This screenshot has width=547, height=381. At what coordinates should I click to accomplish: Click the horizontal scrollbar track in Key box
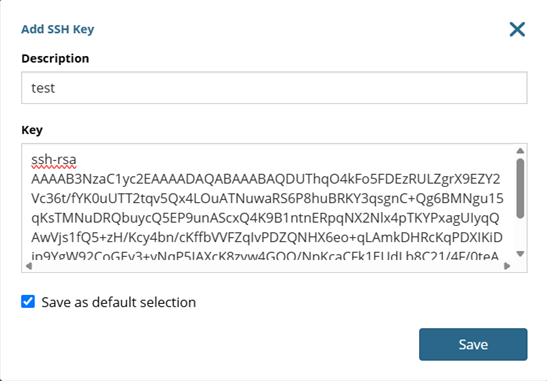tap(268, 266)
